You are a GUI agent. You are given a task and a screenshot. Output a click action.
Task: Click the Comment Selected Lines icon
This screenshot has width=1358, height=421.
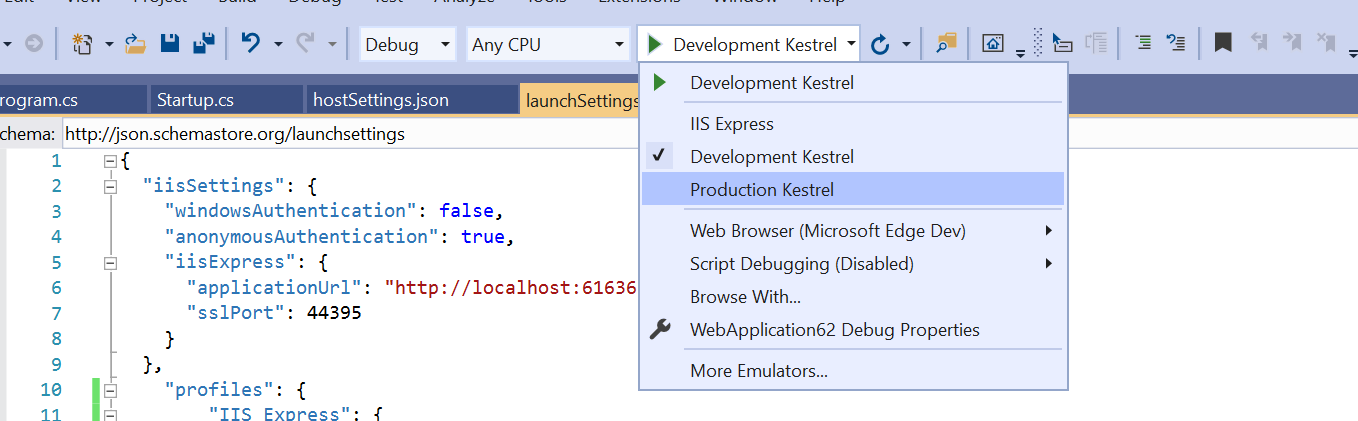click(x=1143, y=44)
